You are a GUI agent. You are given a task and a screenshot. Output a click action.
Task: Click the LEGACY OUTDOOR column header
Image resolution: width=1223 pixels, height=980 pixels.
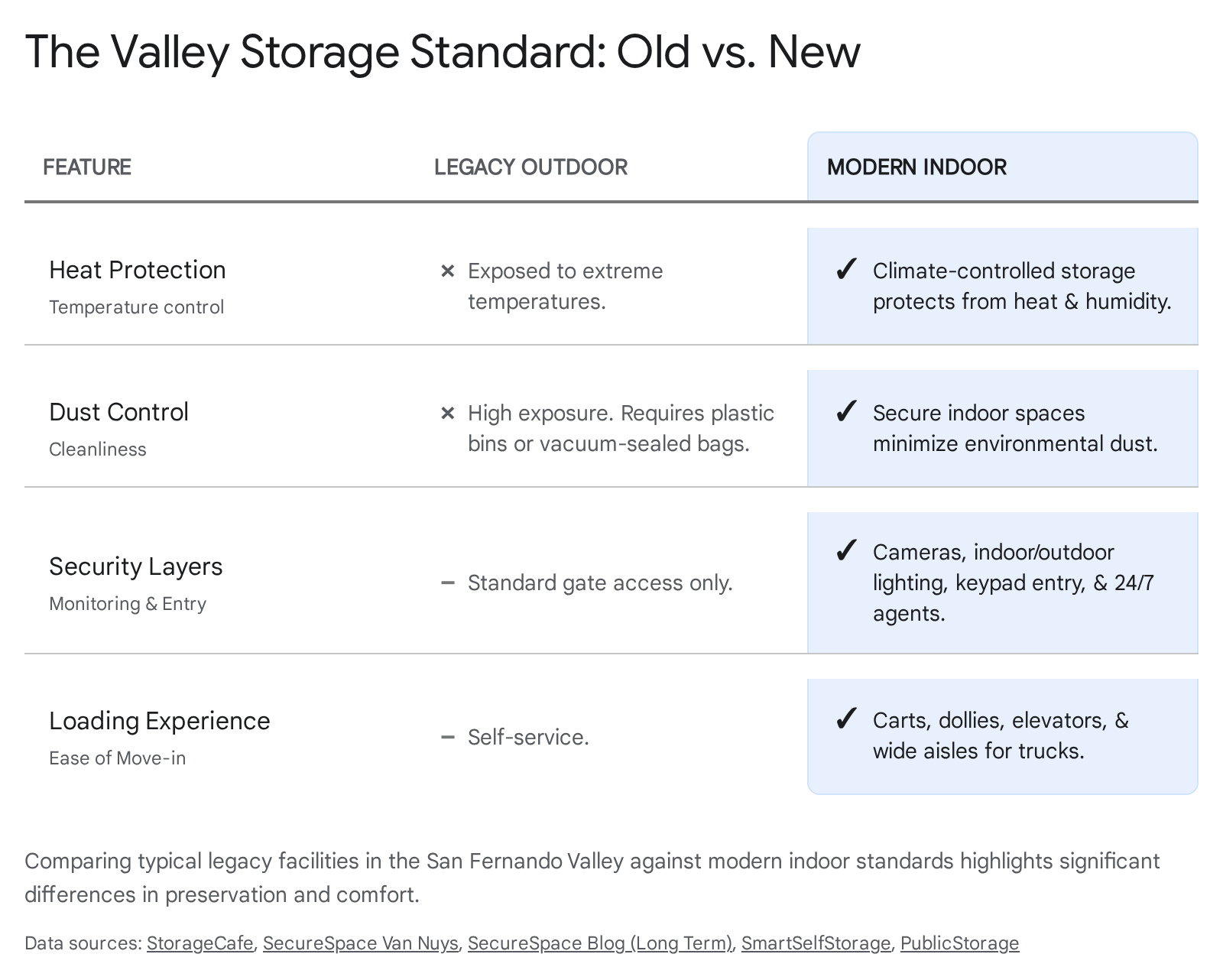point(530,167)
